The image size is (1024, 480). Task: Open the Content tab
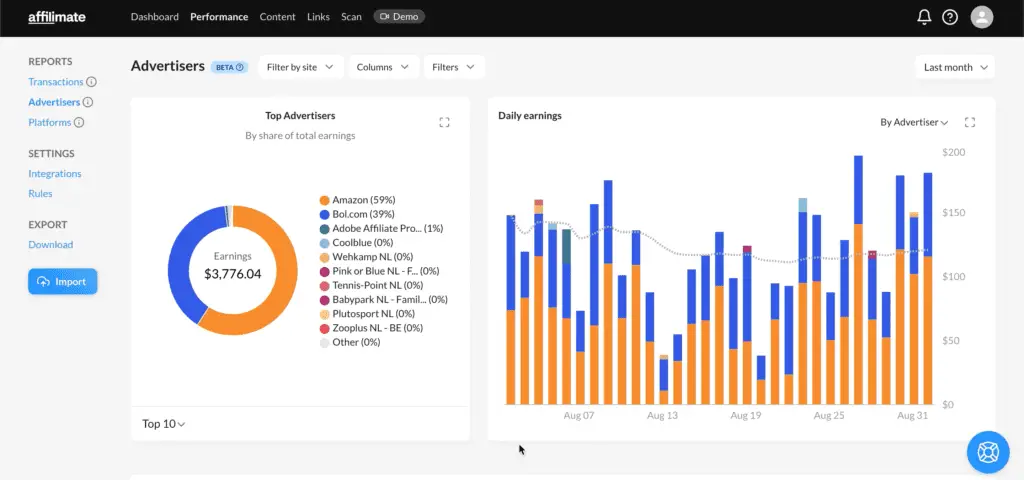point(278,17)
